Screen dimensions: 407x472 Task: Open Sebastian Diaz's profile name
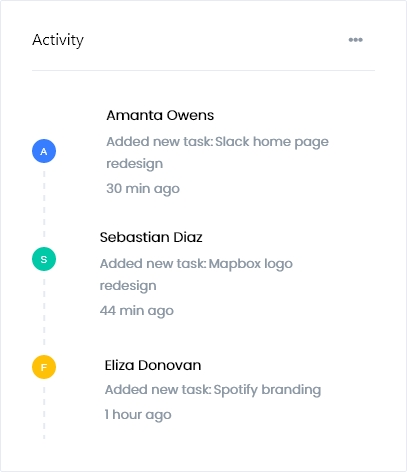[151, 237]
